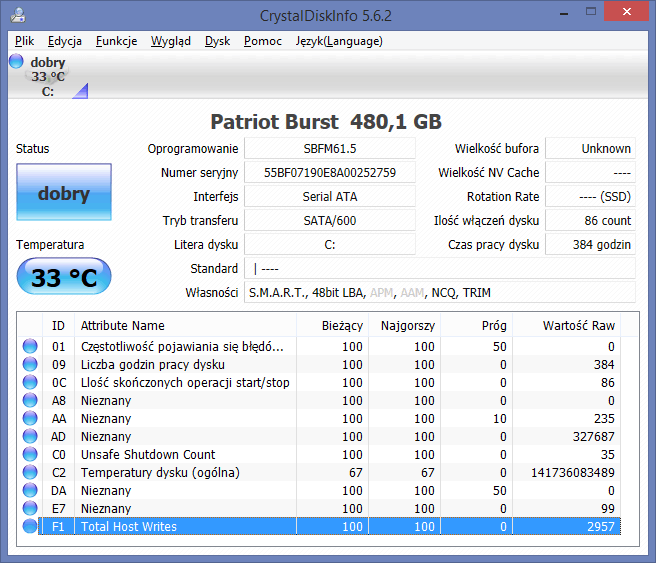Click raw value 2957 in F1 row
Viewport: 656px width, 563px height.
point(601,527)
